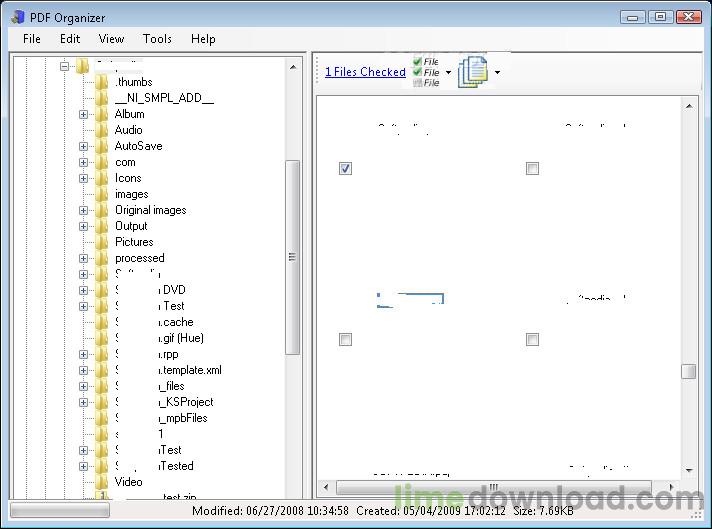This screenshot has width=712, height=529.
Task: Select the .thumbs folder icon
Action: click(102, 82)
